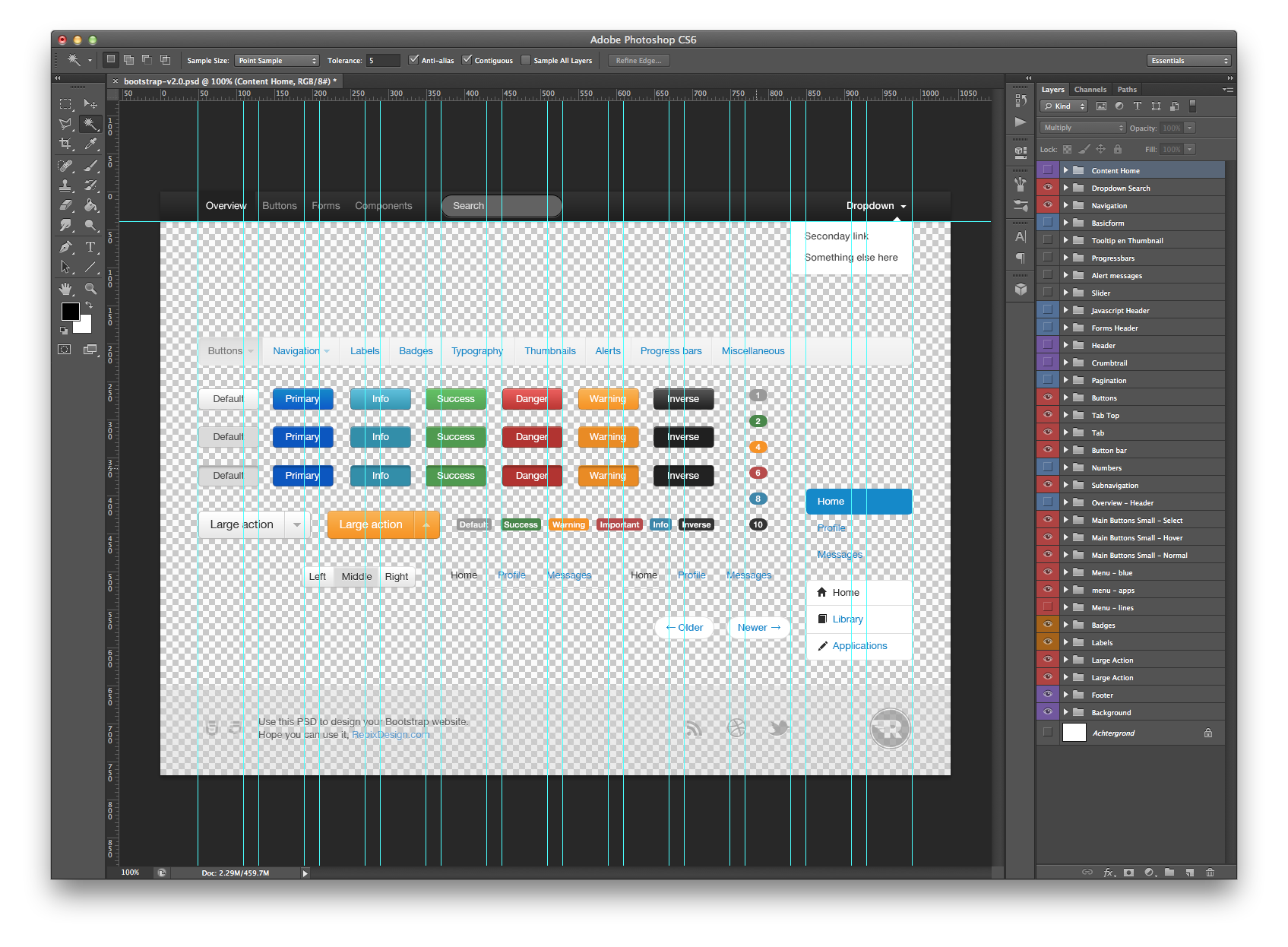
Task: Select the Horizontal Type tool
Action: coord(90,247)
